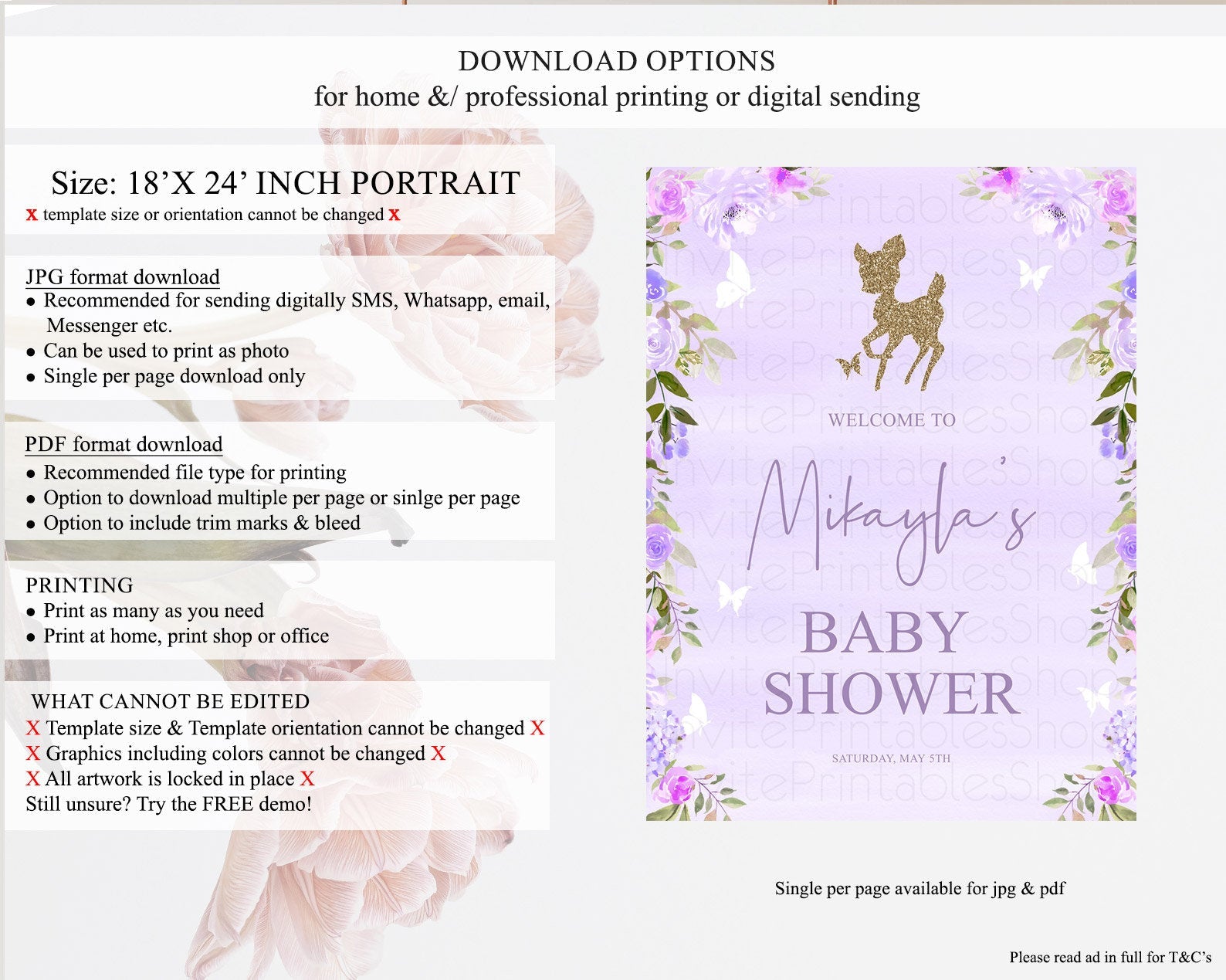Click the red X before "Graphics including colors"

[x=32, y=754]
